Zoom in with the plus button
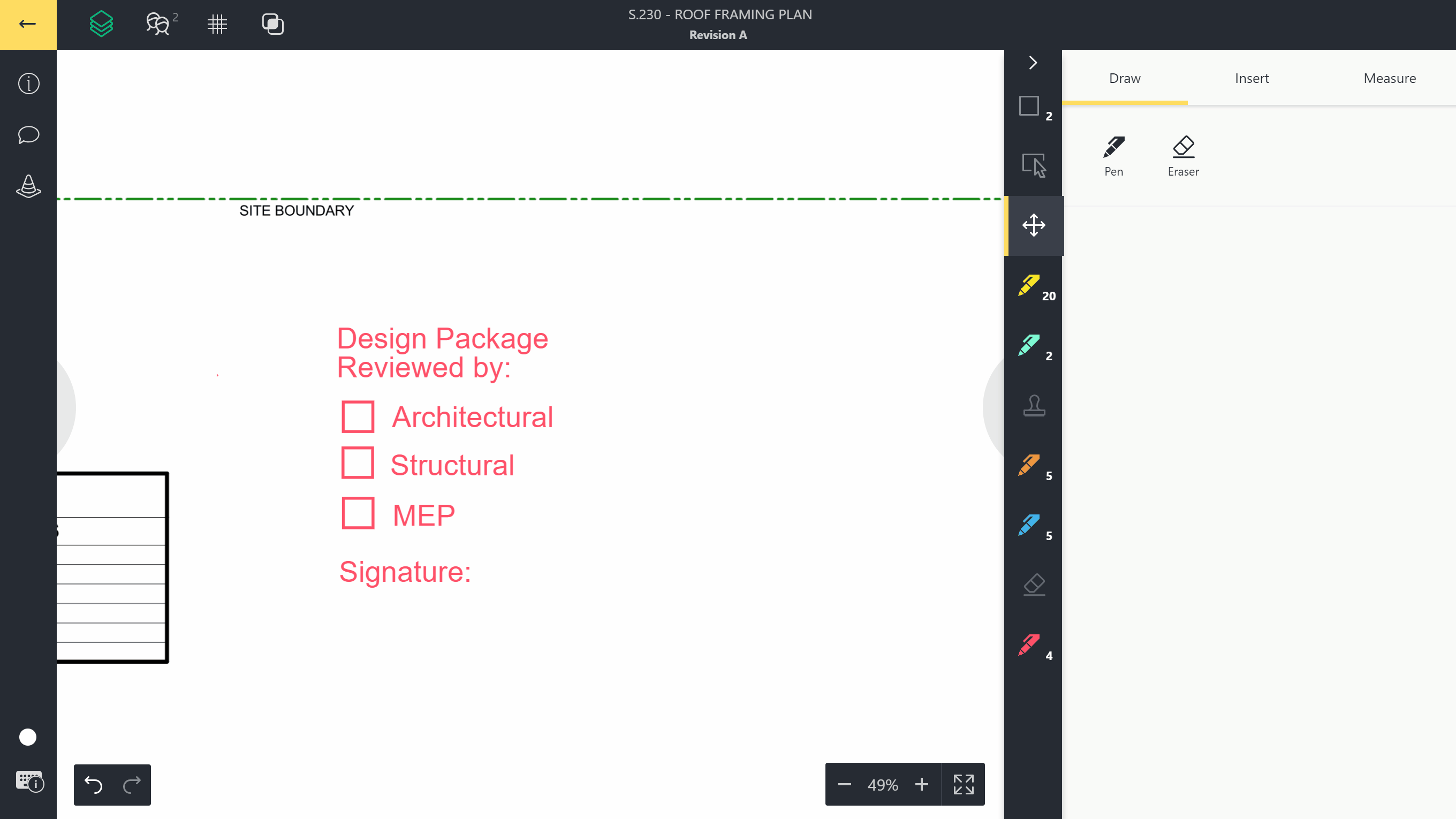The height and width of the screenshot is (819, 1456). click(921, 785)
